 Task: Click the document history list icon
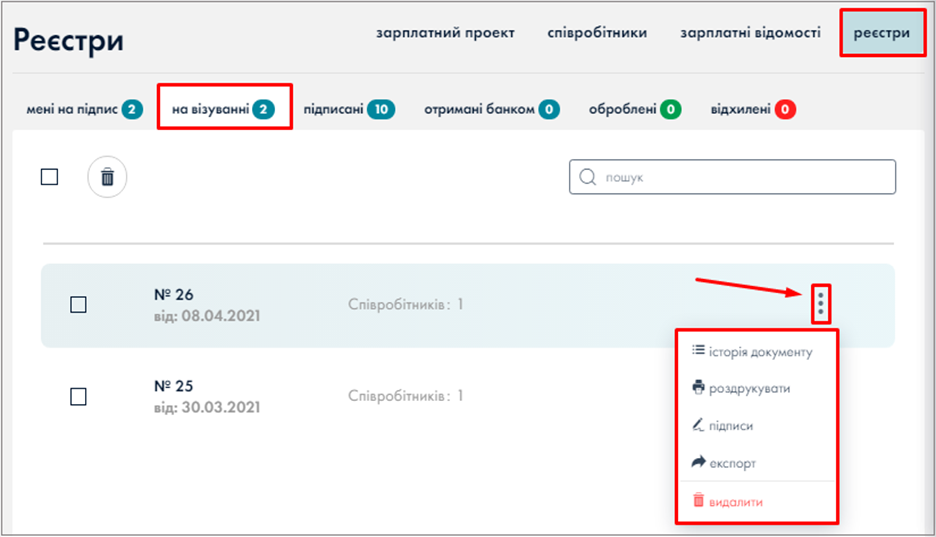pyautogui.click(x=699, y=351)
